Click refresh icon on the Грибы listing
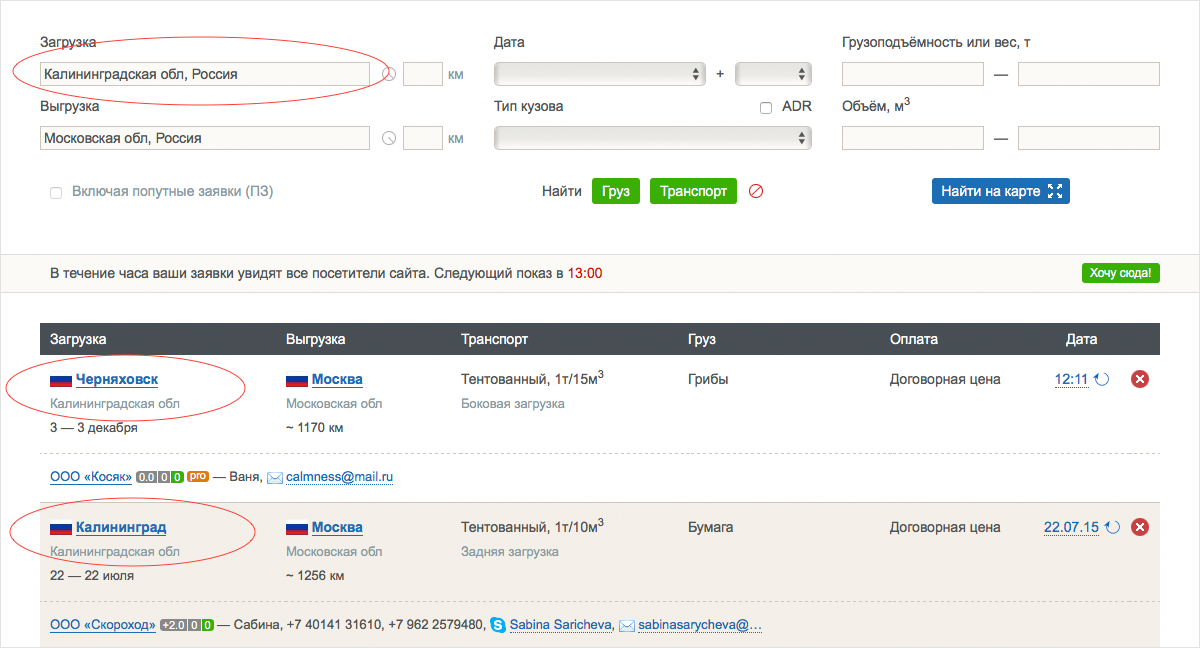This screenshot has height=648, width=1200. point(1101,380)
